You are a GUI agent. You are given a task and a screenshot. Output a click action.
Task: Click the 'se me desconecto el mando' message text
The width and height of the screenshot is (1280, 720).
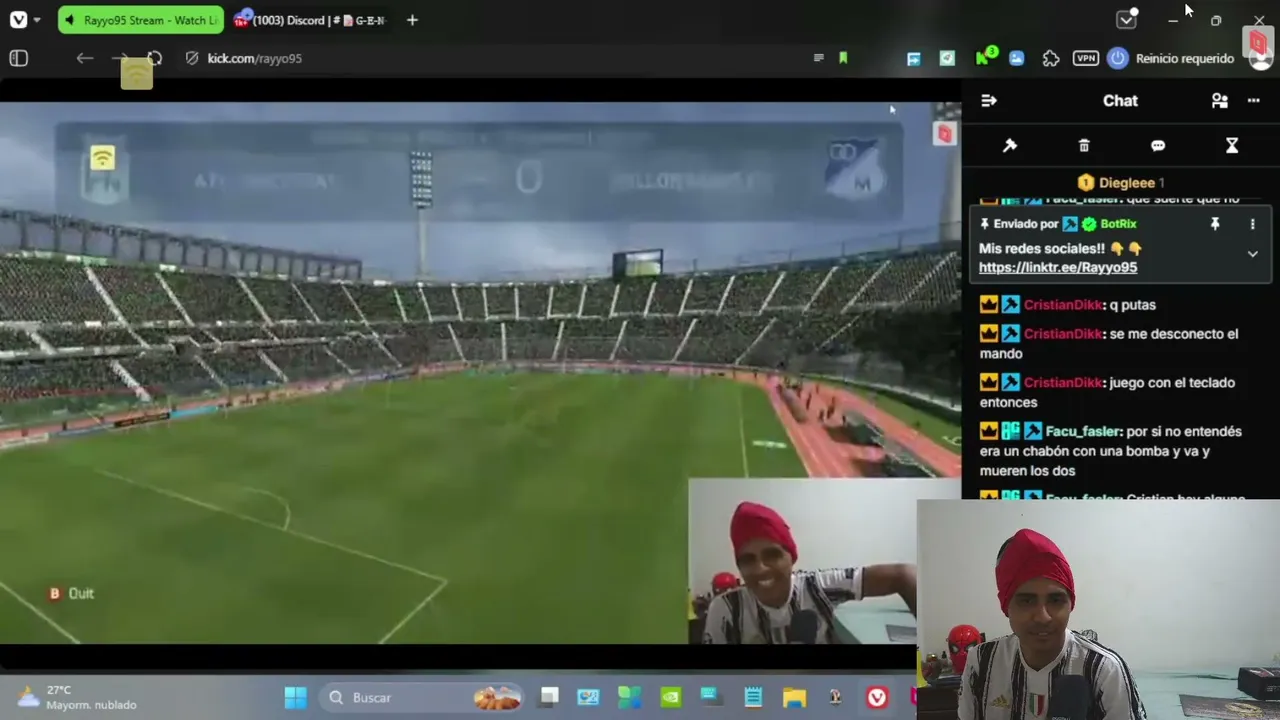pyautogui.click(x=1109, y=343)
